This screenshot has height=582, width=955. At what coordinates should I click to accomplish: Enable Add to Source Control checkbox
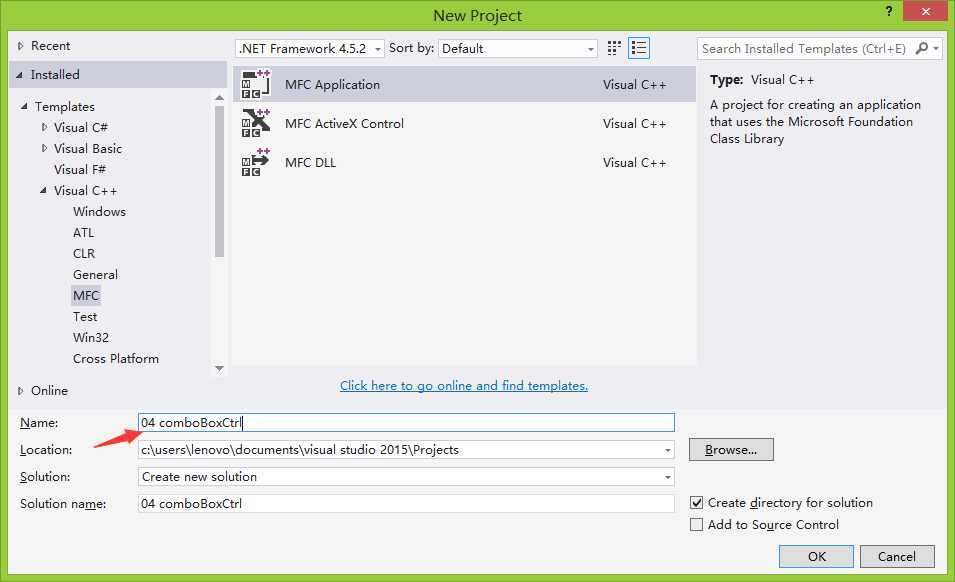pyautogui.click(x=696, y=525)
